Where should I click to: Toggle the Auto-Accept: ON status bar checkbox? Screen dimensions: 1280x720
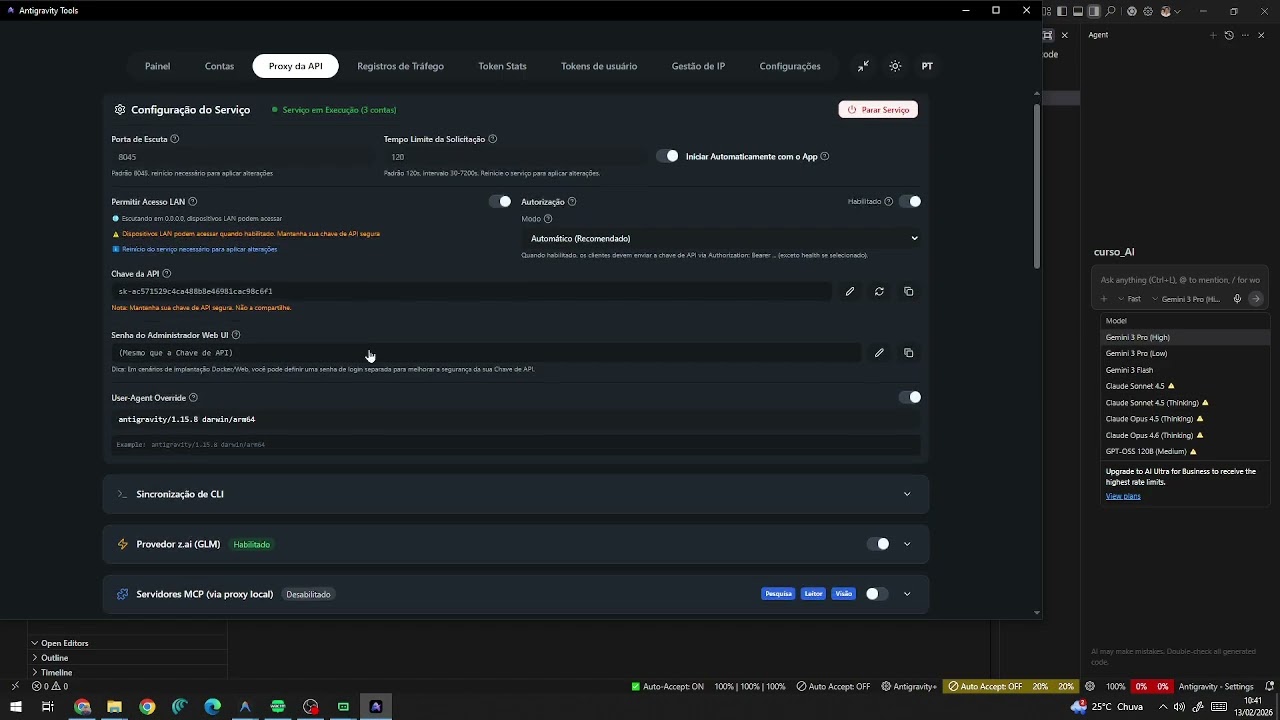[x=667, y=687]
